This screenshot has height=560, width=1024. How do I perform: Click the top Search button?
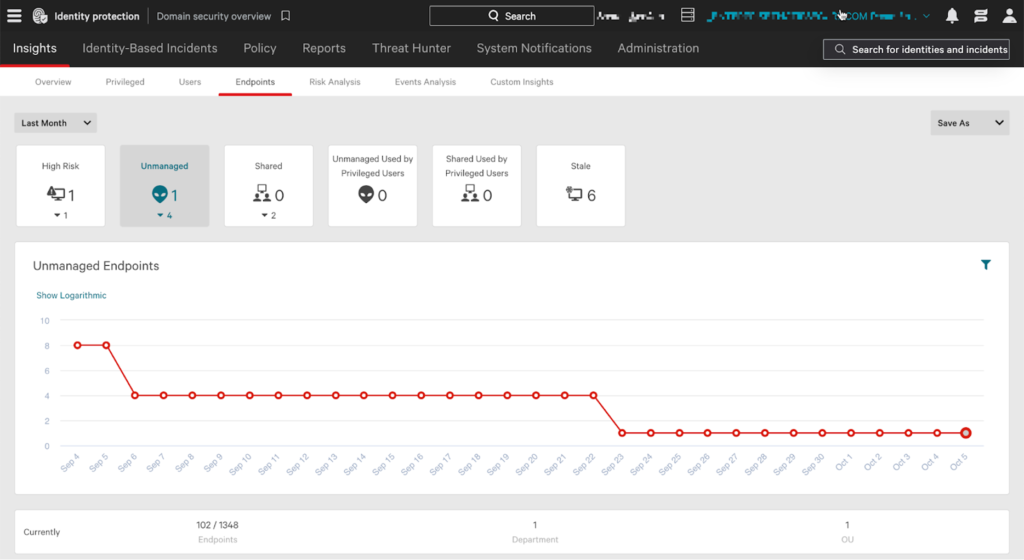(510, 16)
